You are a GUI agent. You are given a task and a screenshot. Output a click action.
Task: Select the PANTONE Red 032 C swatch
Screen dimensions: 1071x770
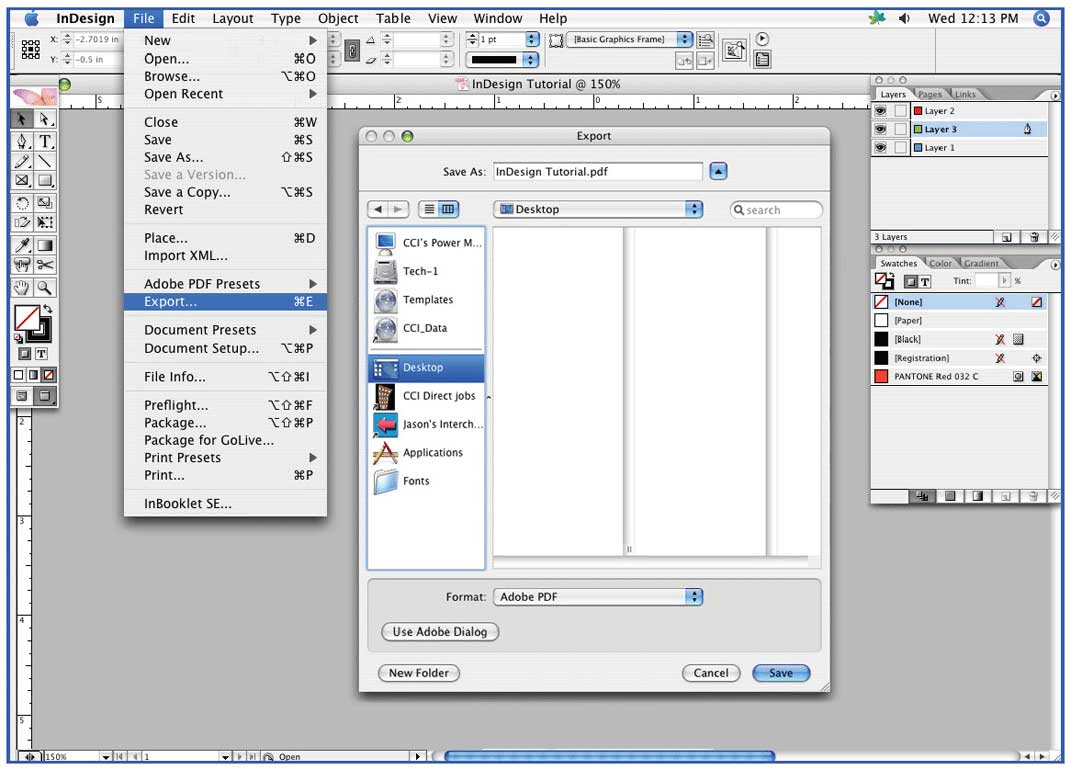(x=959, y=376)
